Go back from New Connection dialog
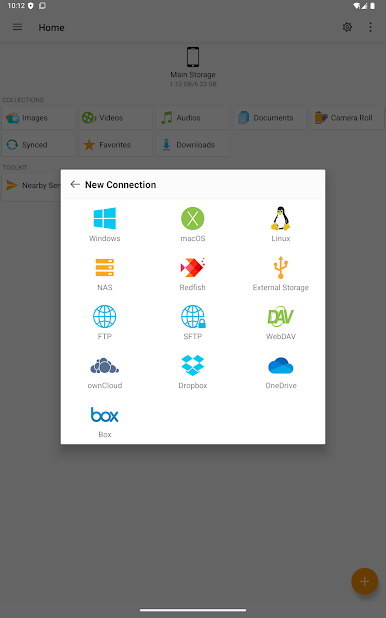The width and height of the screenshot is (386, 618). click(75, 184)
